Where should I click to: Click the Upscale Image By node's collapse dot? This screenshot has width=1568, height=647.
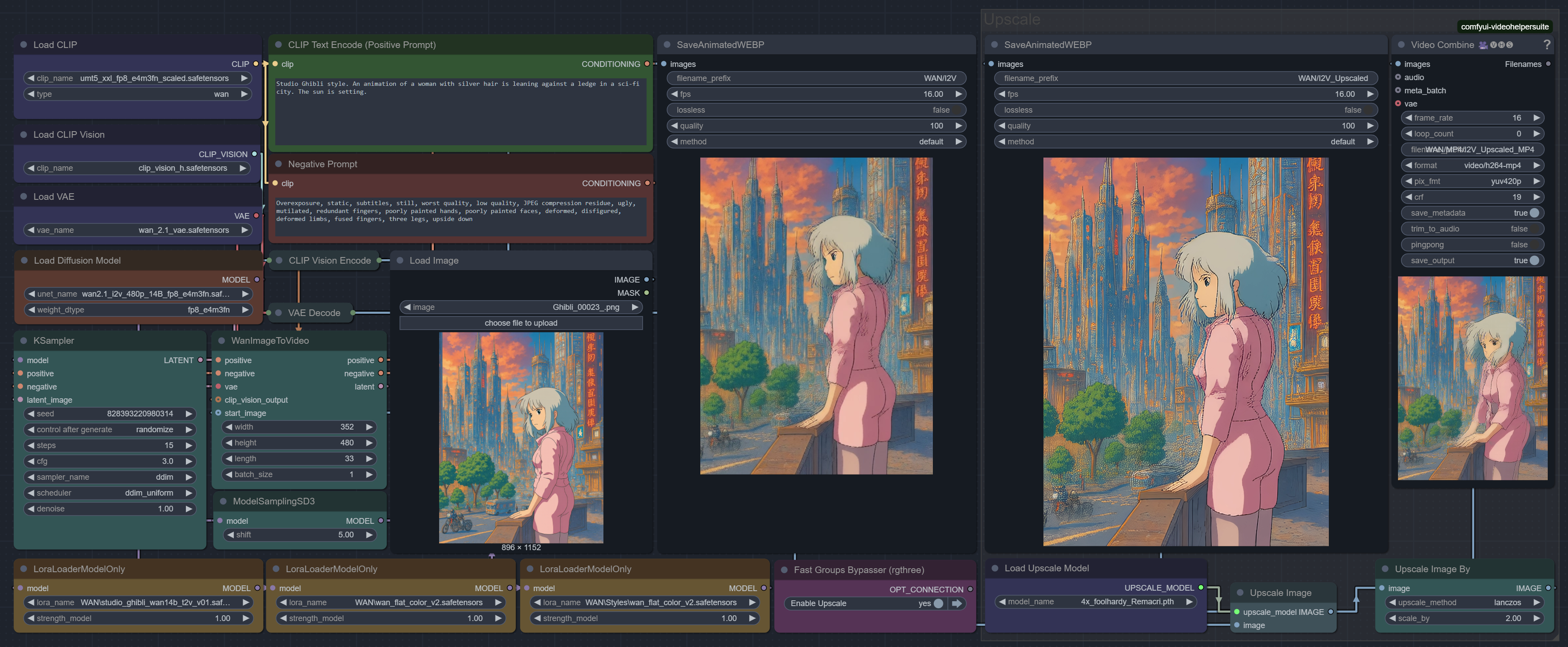[x=1385, y=569]
